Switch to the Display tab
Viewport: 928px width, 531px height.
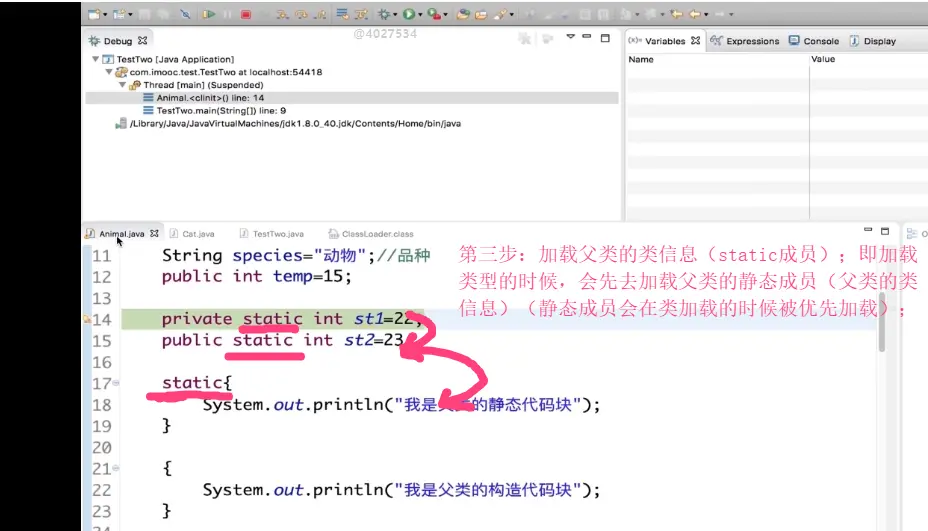coord(873,41)
